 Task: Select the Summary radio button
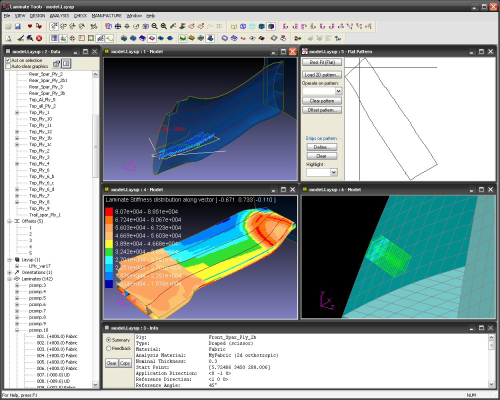108,340
